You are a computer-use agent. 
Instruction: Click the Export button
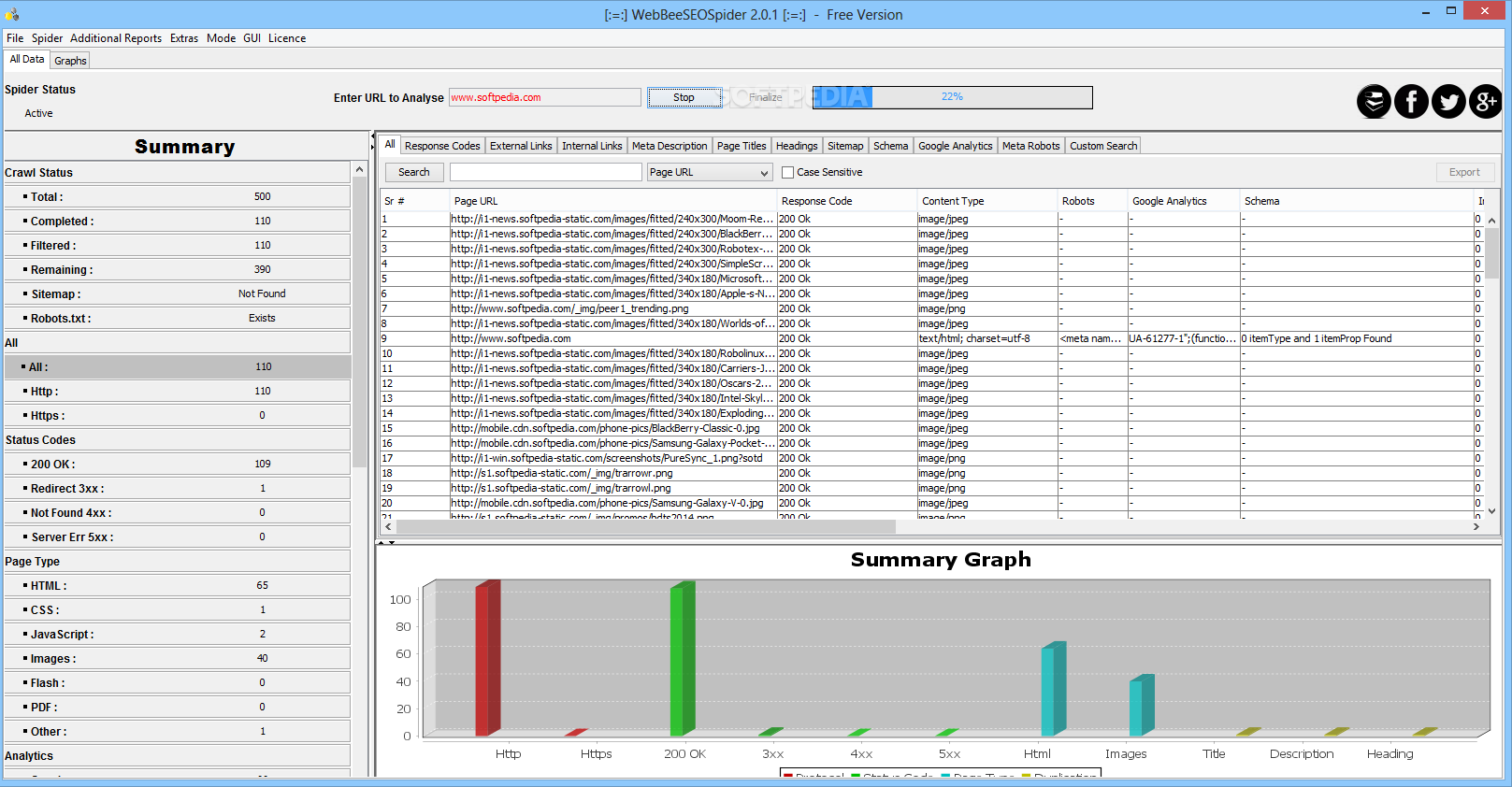coord(1464,172)
